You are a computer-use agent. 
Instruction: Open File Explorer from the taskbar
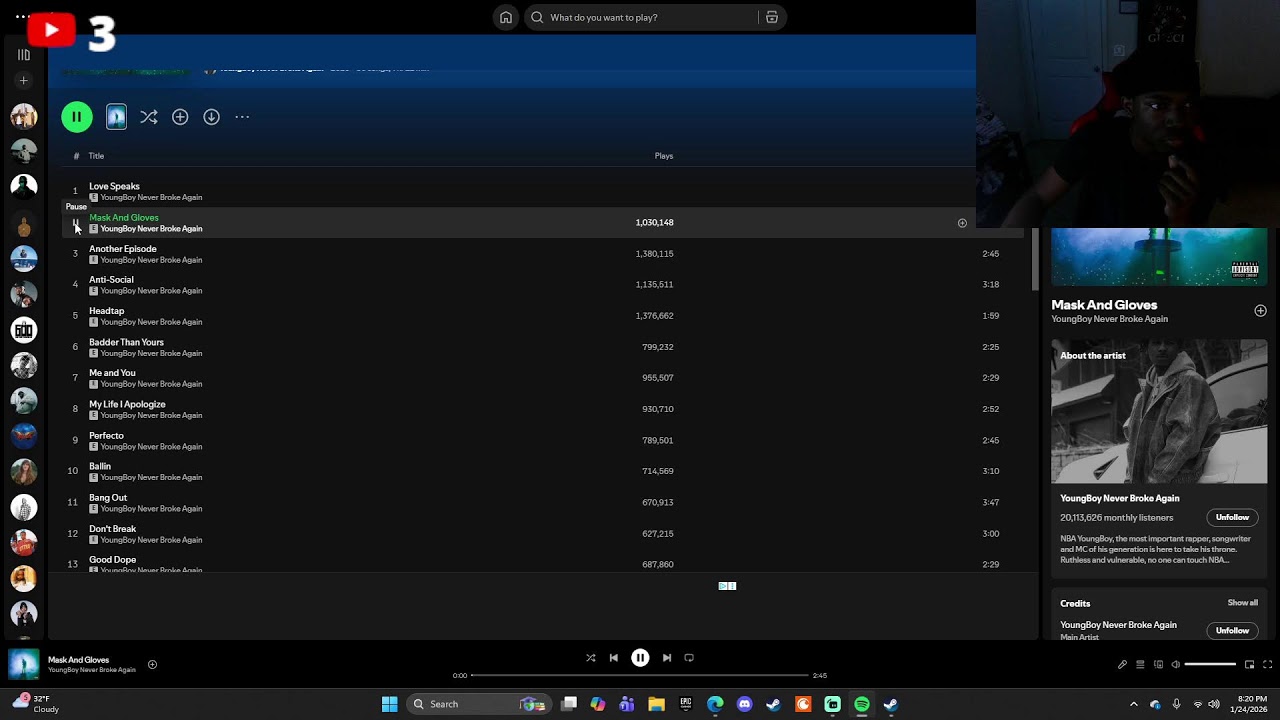click(x=656, y=704)
